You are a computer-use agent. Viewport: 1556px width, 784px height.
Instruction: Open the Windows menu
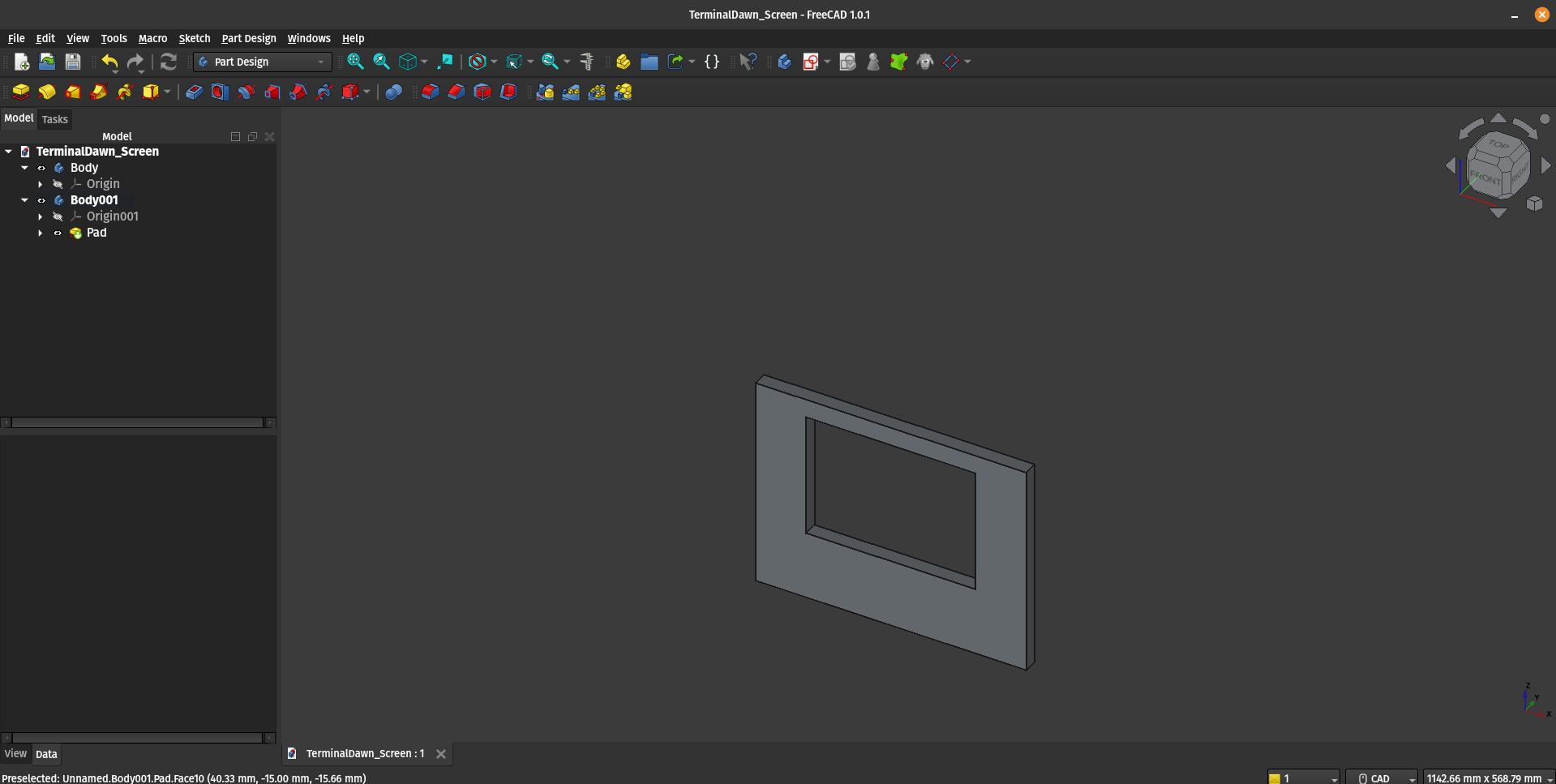click(309, 38)
